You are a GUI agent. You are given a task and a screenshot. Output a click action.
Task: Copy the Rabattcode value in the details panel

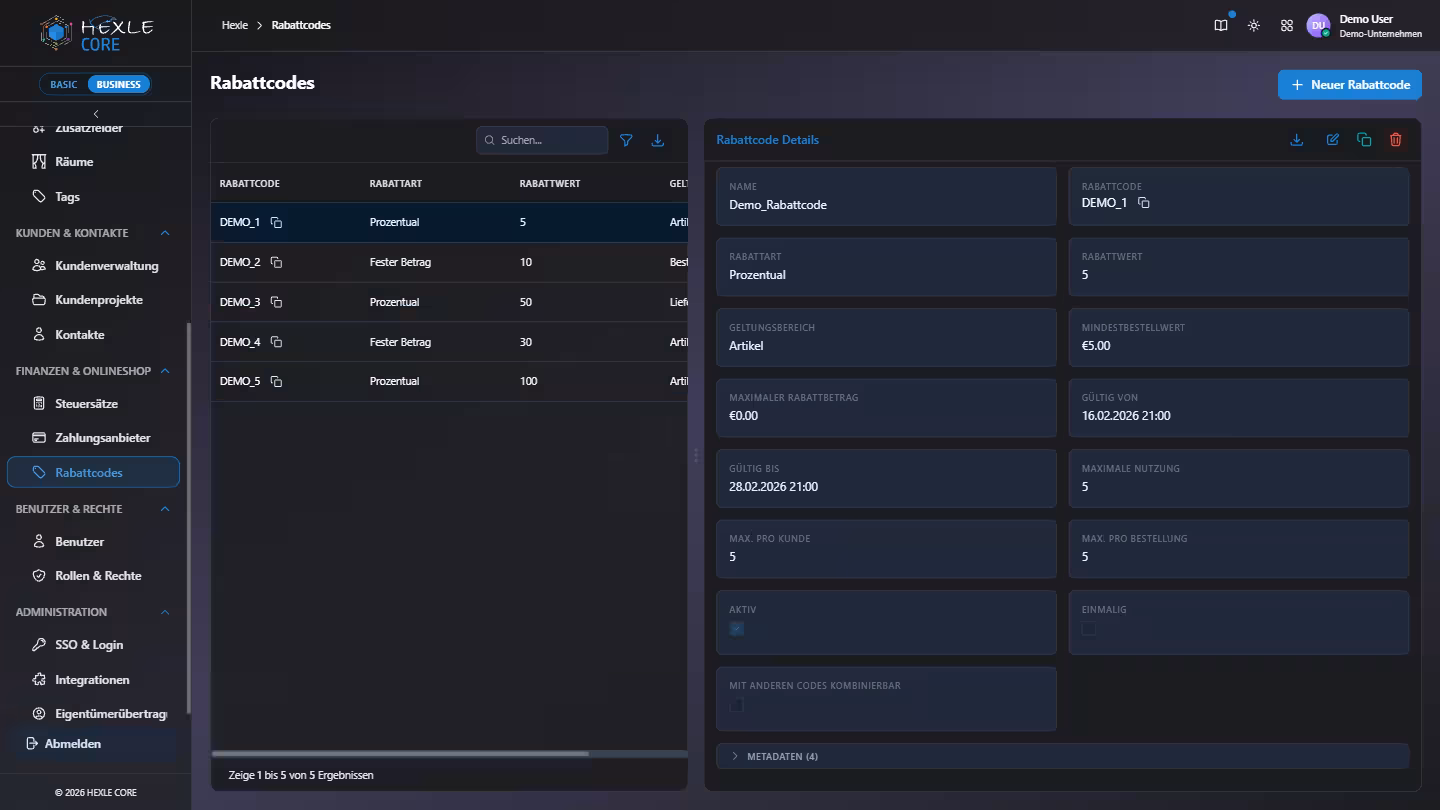click(x=1144, y=203)
